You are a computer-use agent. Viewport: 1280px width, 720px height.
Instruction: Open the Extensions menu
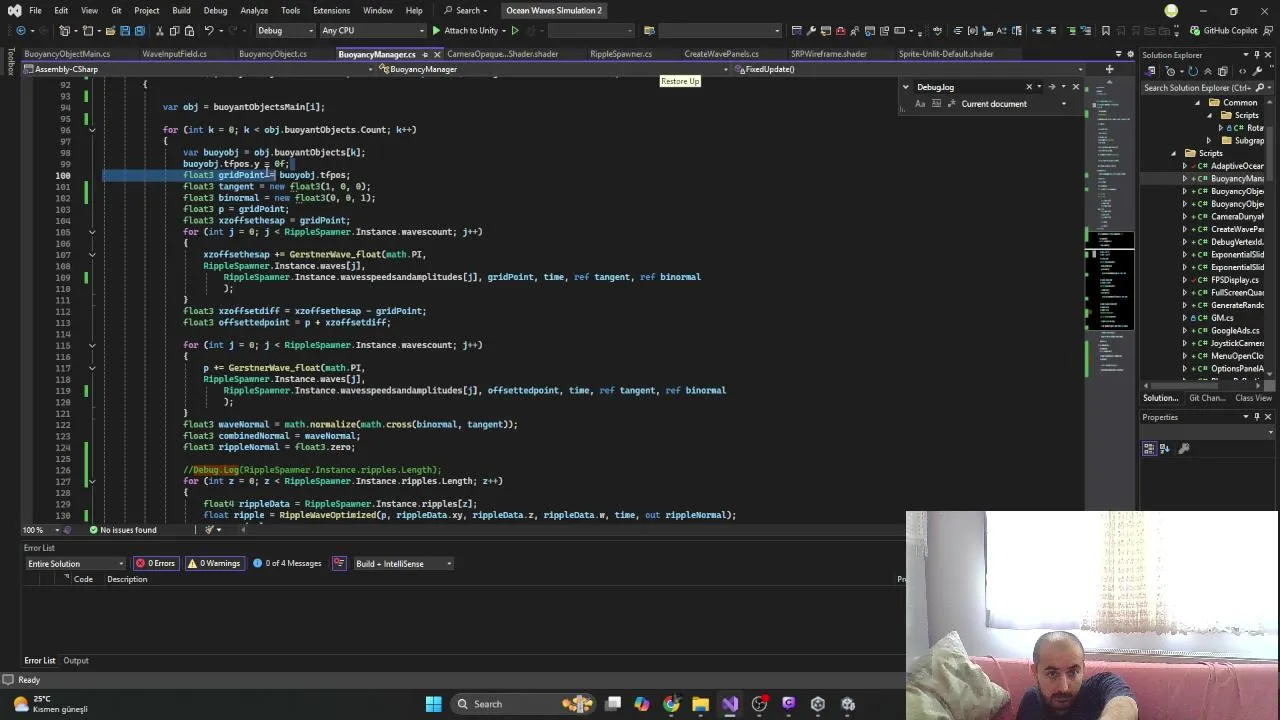[x=331, y=10]
